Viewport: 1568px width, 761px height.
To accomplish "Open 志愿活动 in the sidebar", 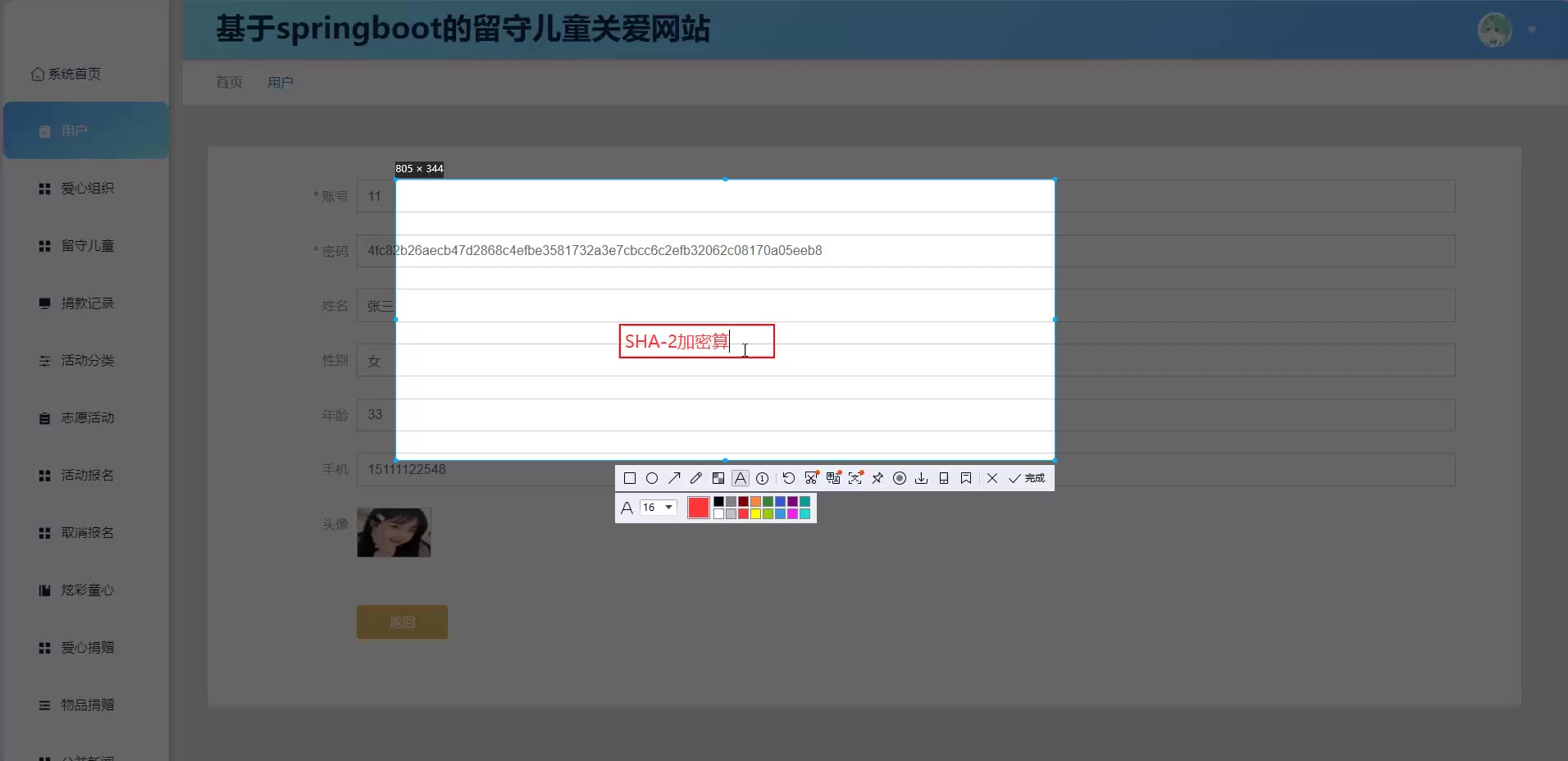I will point(86,418).
